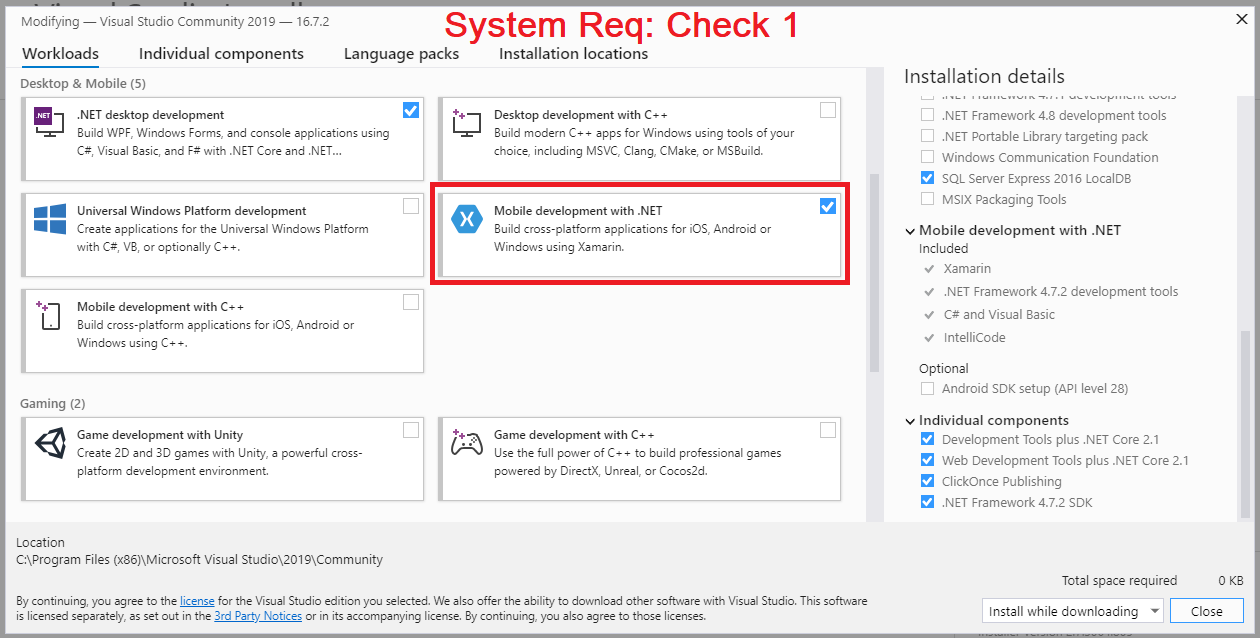Image resolution: width=1260 pixels, height=638 pixels.
Task: Click the Total space required value 0 KB
Action: pyautogui.click(x=1230, y=580)
